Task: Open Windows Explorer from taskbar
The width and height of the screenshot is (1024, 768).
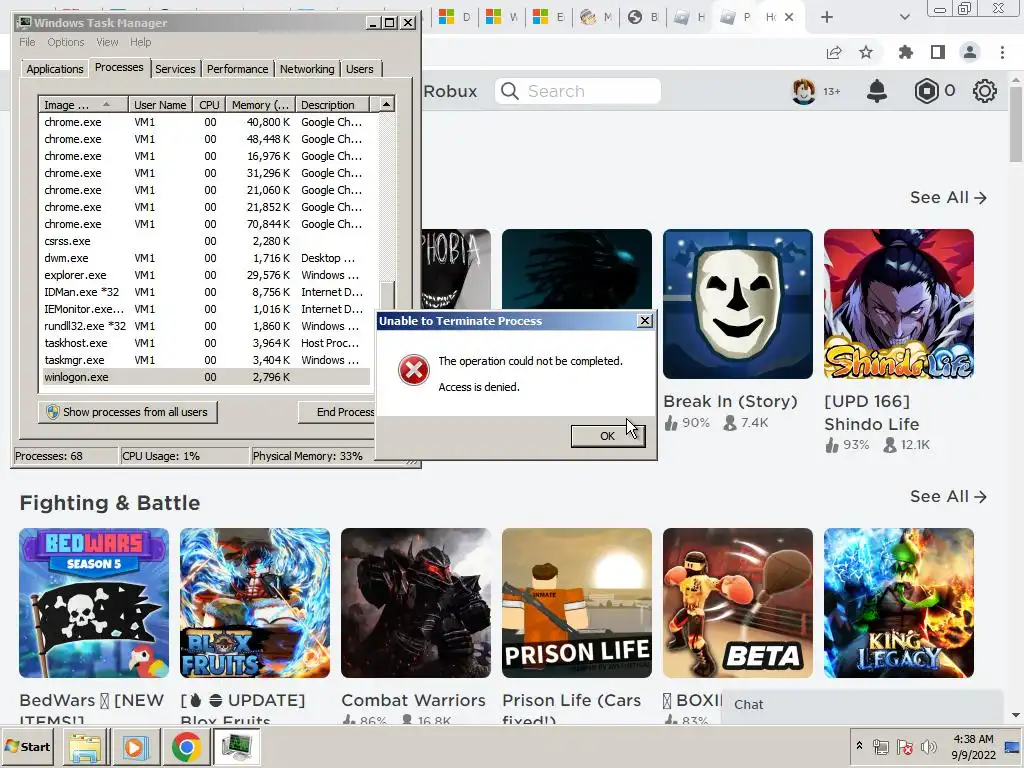Action: (86, 747)
